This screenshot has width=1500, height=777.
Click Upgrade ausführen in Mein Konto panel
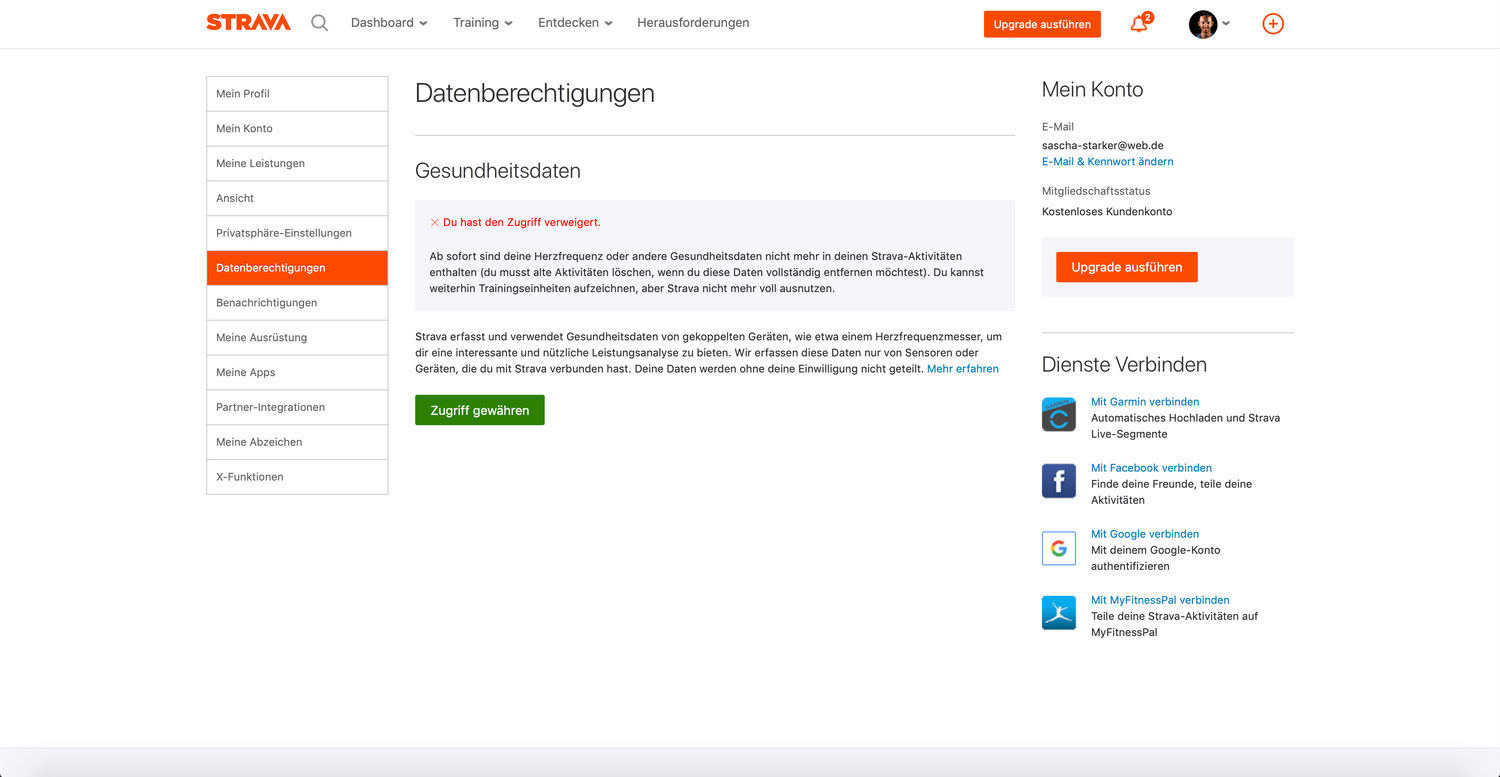1127,267
